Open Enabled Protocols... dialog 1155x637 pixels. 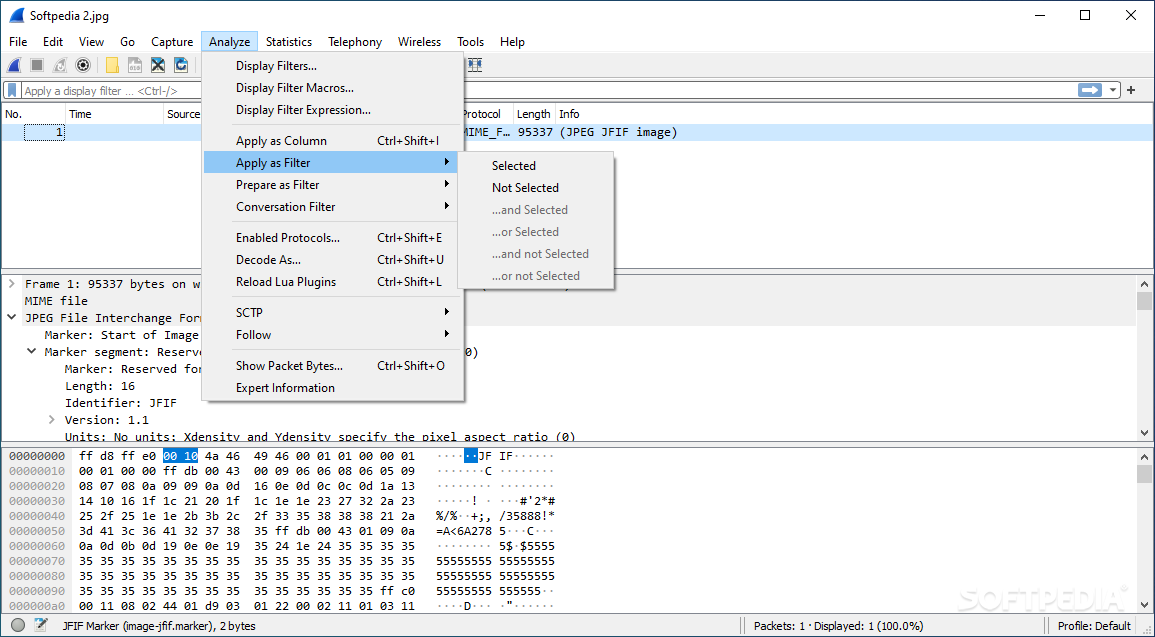click(x=333, y=238)
